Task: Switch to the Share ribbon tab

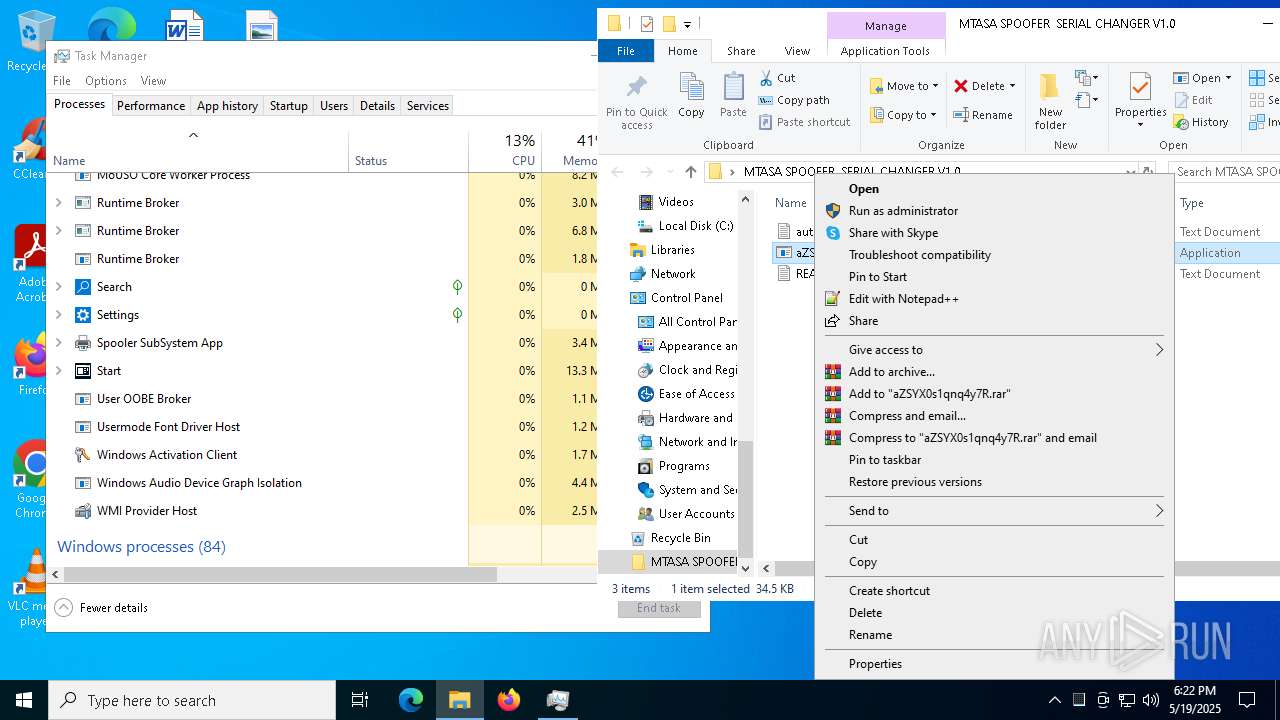Action: (x=741, y=51)
